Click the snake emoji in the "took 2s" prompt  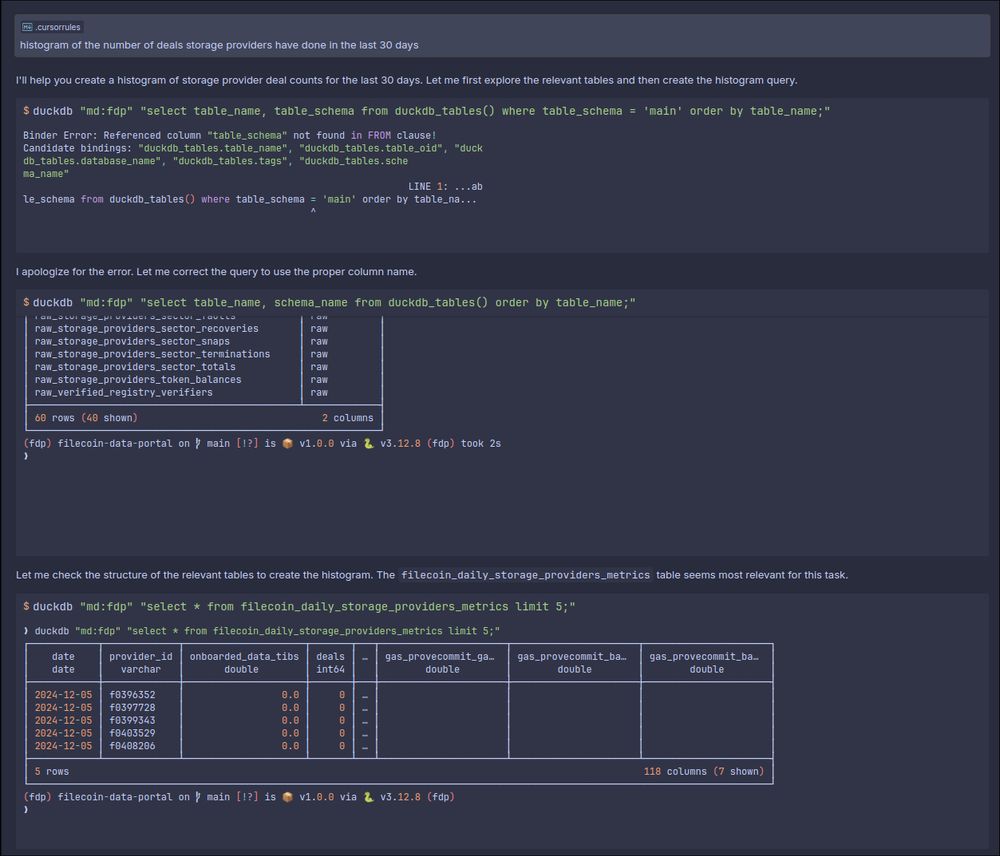tap(369, 443)
